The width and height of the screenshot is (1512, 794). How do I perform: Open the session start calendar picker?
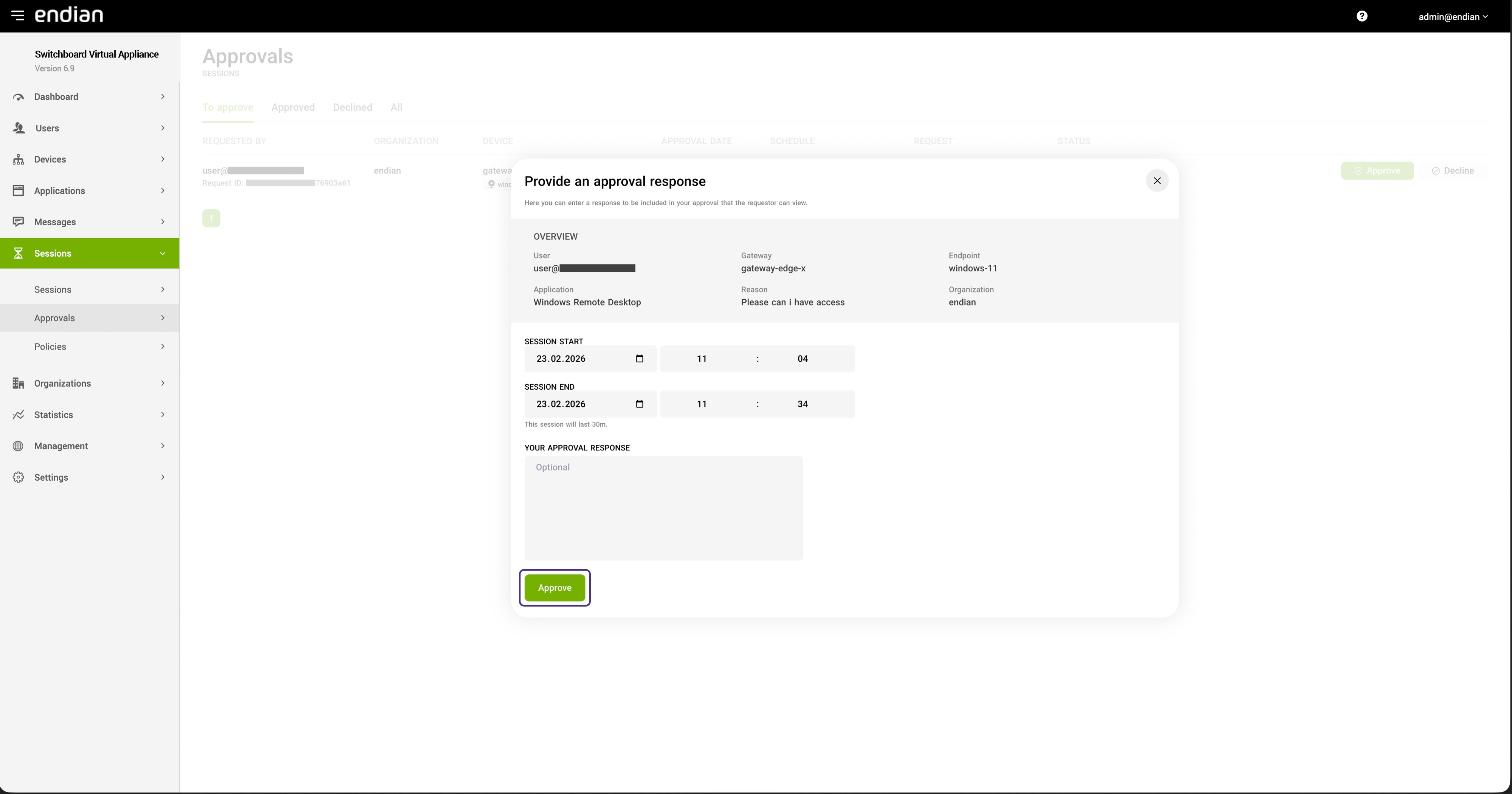[x=639, y=359]
